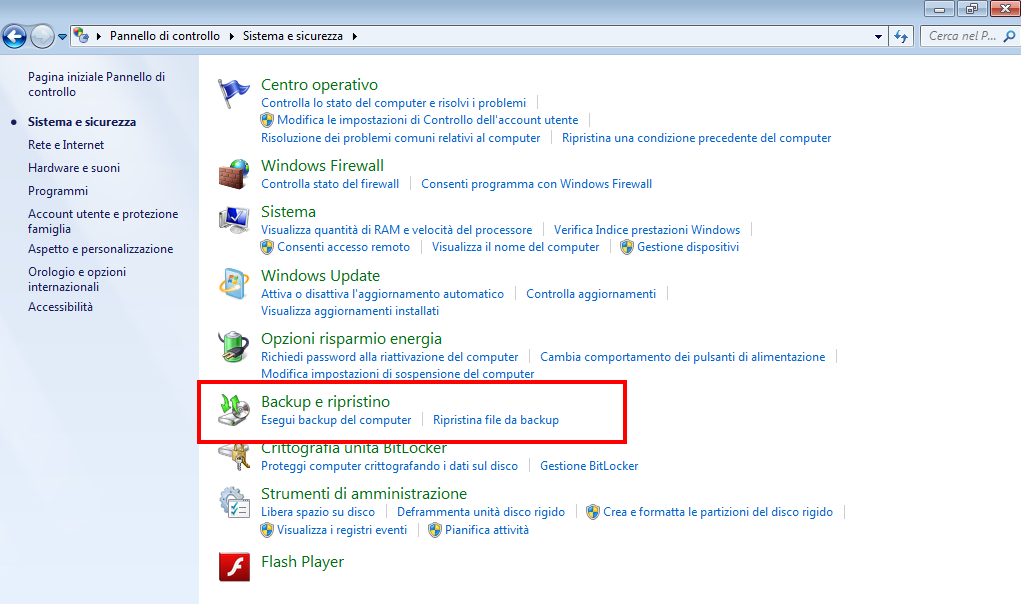Click the Backup e ripristino icon
The width and height of the screenshot is (1021, 604).
[x=234, y=410]
